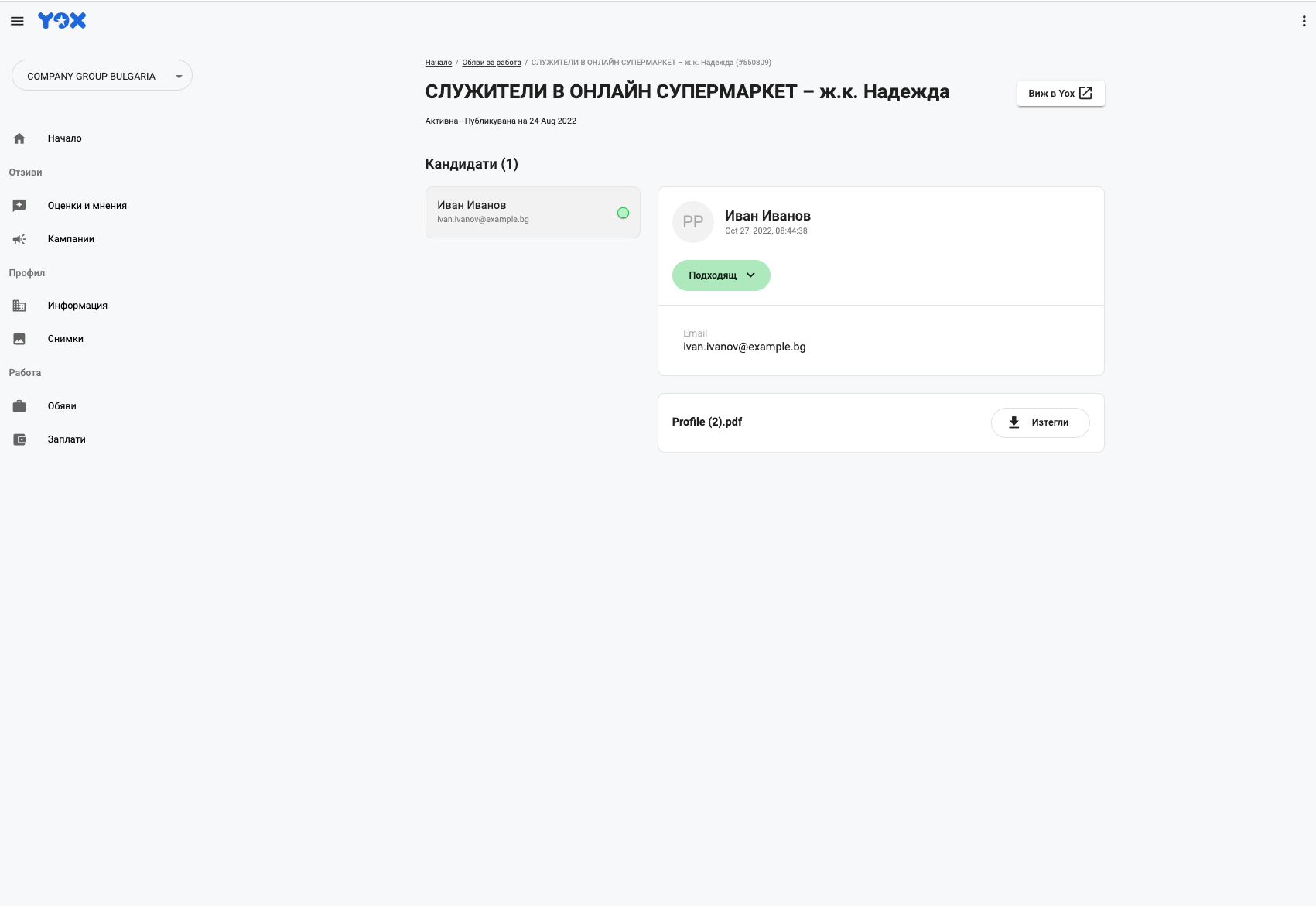Image resolution: width=1316 pixels, height=906 pixels.
Task: Click the building icon for Информация
Action: 19,306
